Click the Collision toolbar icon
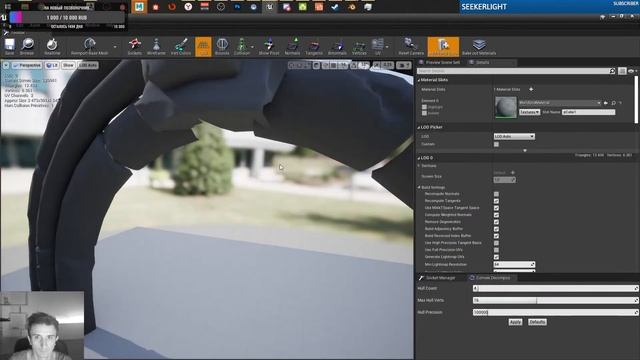Image resolution: width=640 pixels, height=360 pixels. tap(242, 47)
